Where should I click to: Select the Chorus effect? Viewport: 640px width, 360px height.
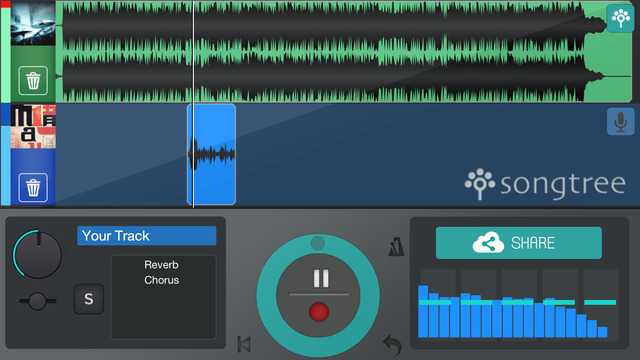(161, 280)
